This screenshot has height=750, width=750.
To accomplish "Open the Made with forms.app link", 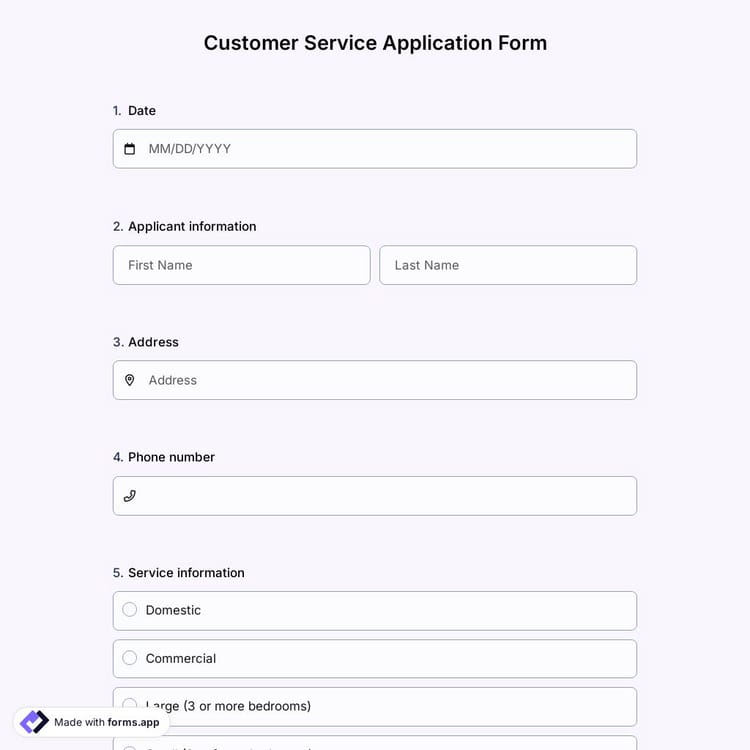I will tap(106, 722).
